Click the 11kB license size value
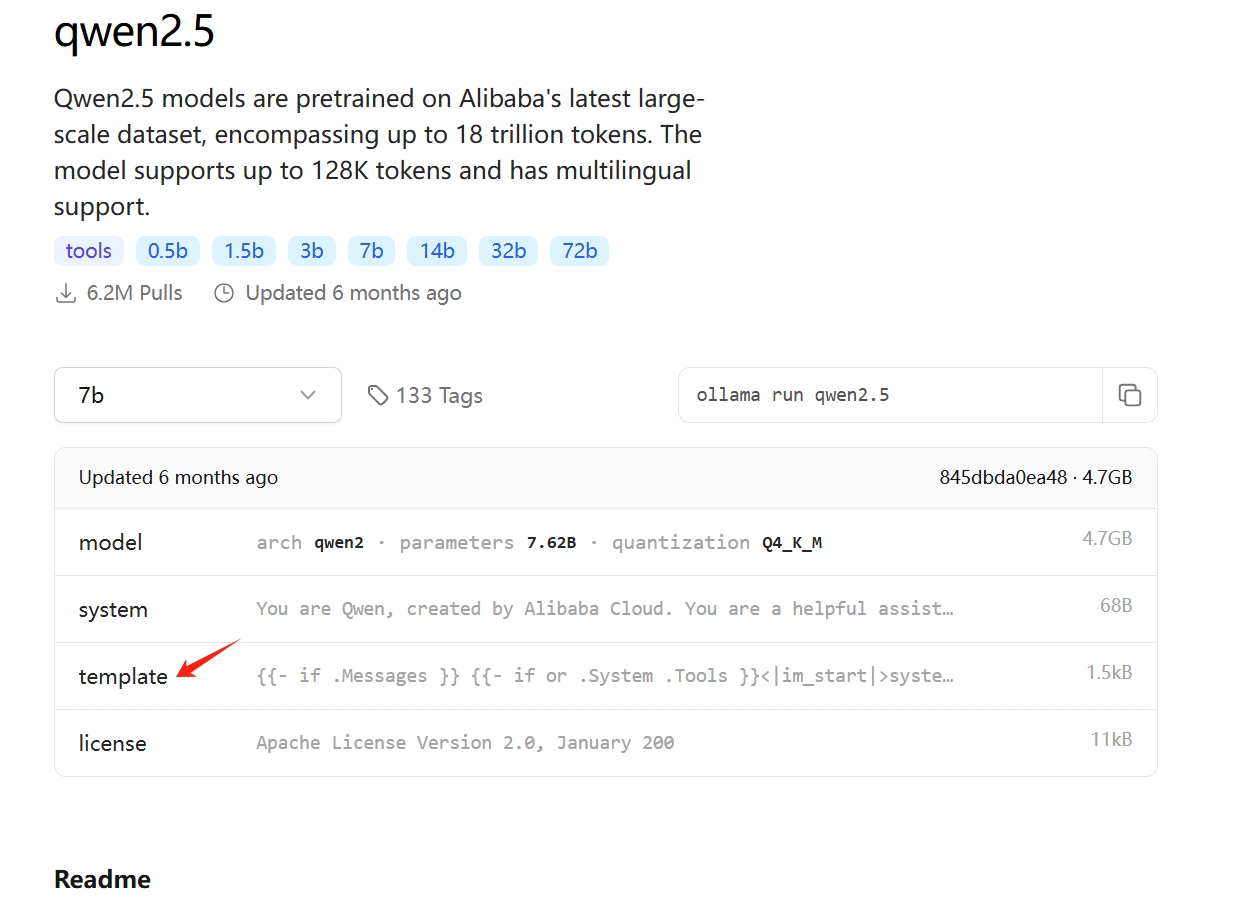 (1111, 740)
